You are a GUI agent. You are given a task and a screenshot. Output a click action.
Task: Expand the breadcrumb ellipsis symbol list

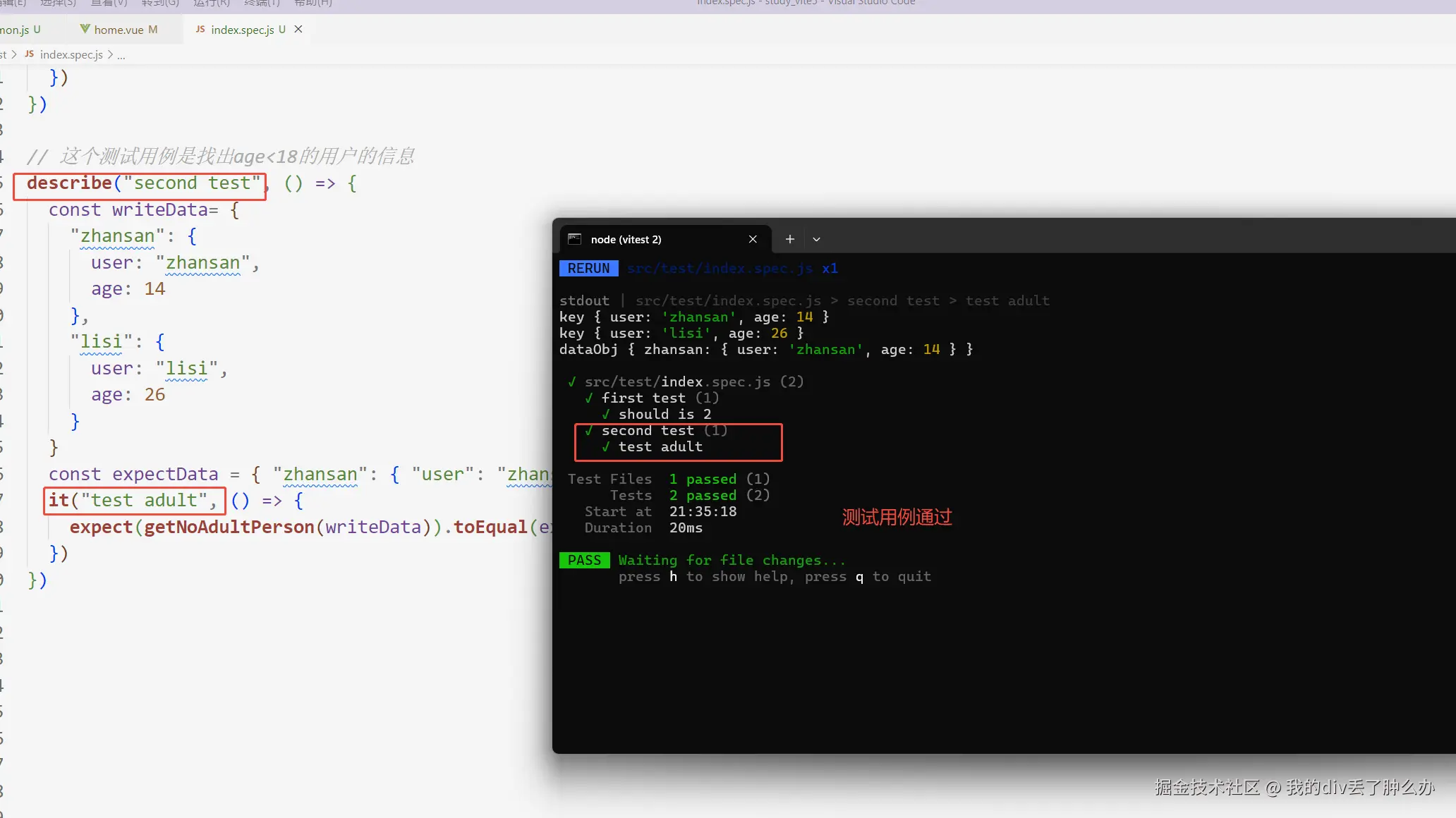pyautogui.click(x=121, y=55)
